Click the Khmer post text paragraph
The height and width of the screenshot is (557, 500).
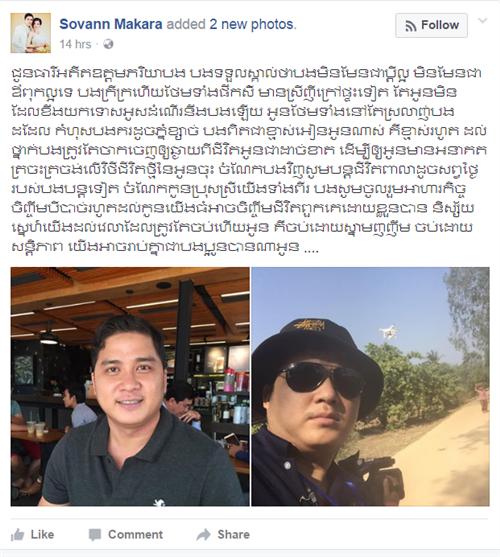249,160
